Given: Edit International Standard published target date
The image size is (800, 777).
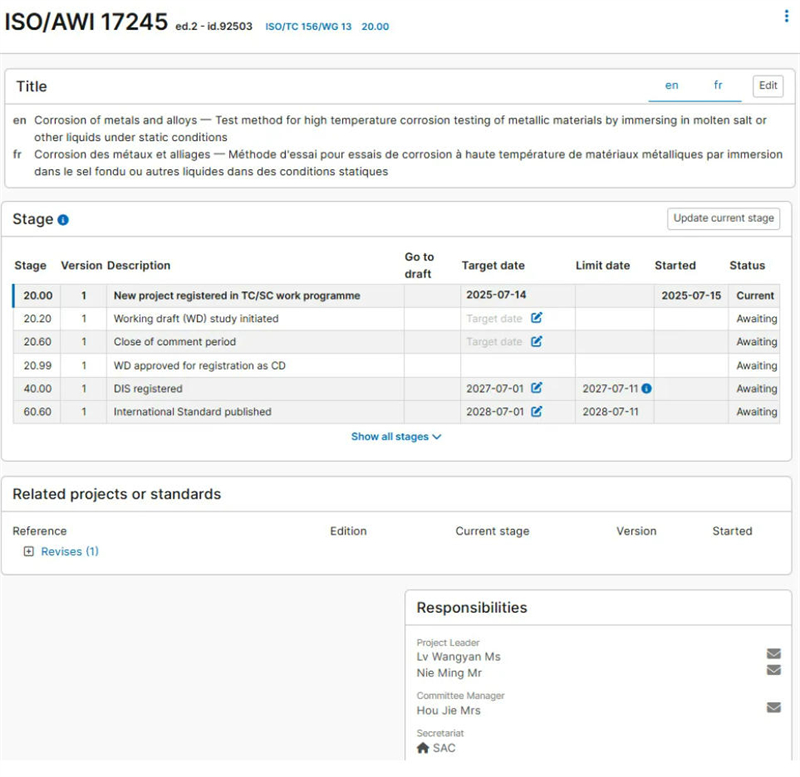Looking at the screenshot, I should pos(536,411).
